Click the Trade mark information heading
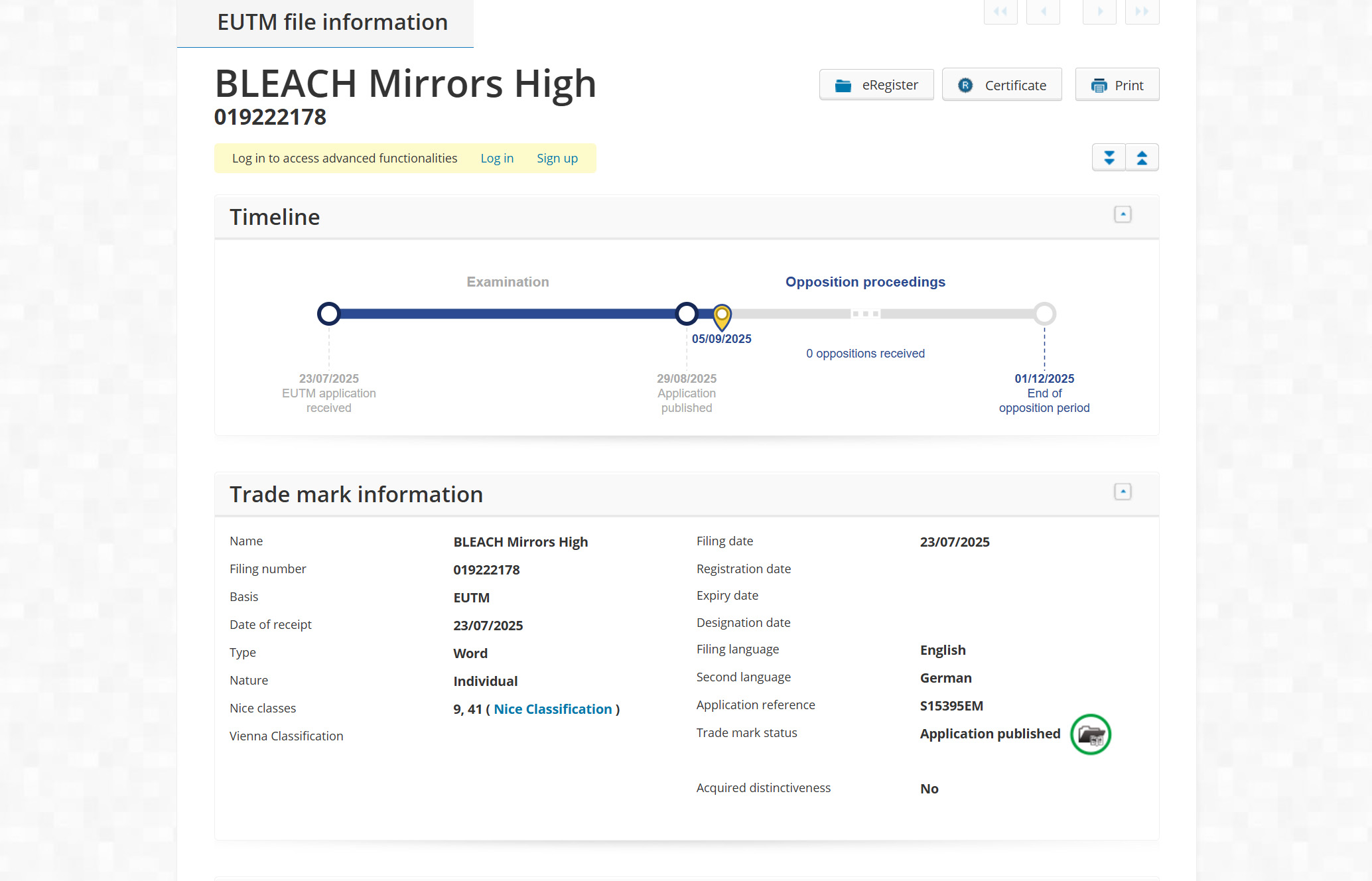The width and height of the screenshot is (1372, 881). [356, 494]
